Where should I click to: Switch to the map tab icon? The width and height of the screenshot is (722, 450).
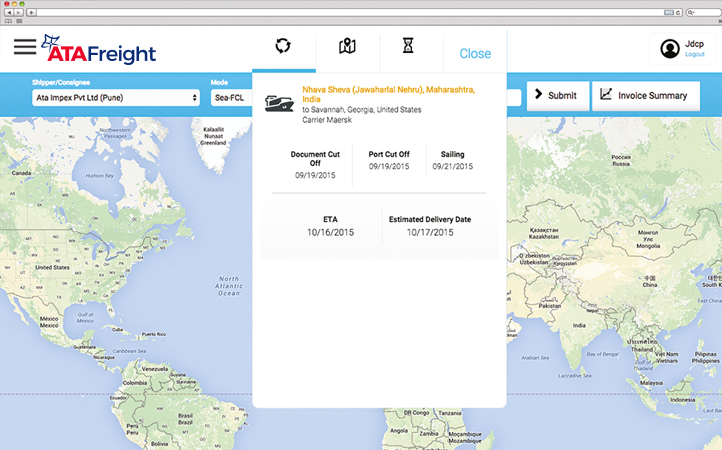[x=347, y=46]
